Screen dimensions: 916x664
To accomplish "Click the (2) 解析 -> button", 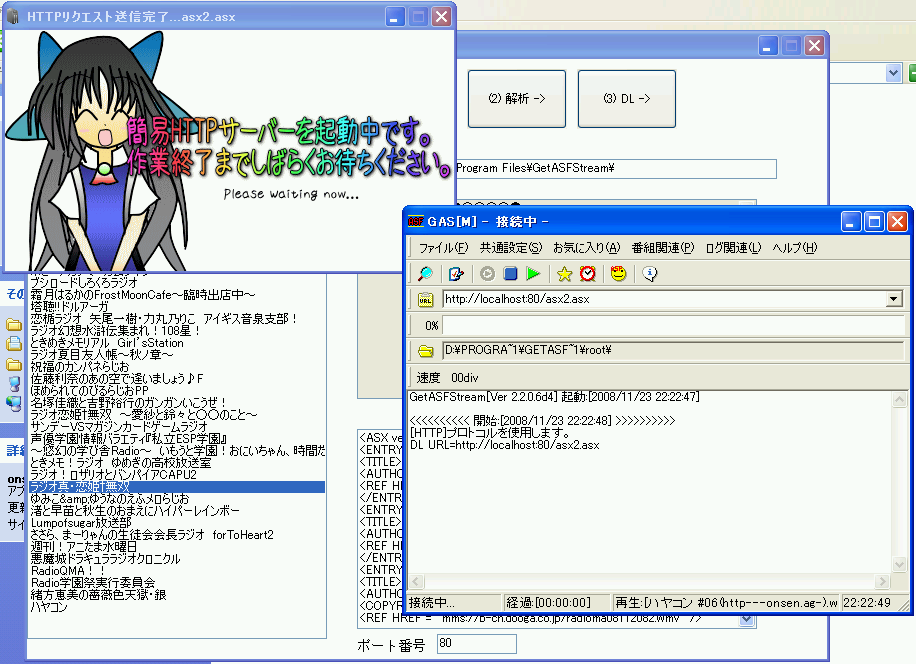I will pyautogui.click(x=516, y=99).
